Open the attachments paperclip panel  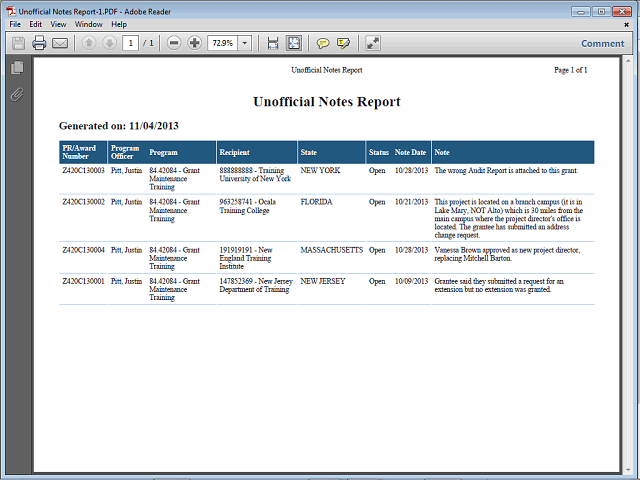click(17, 95)
